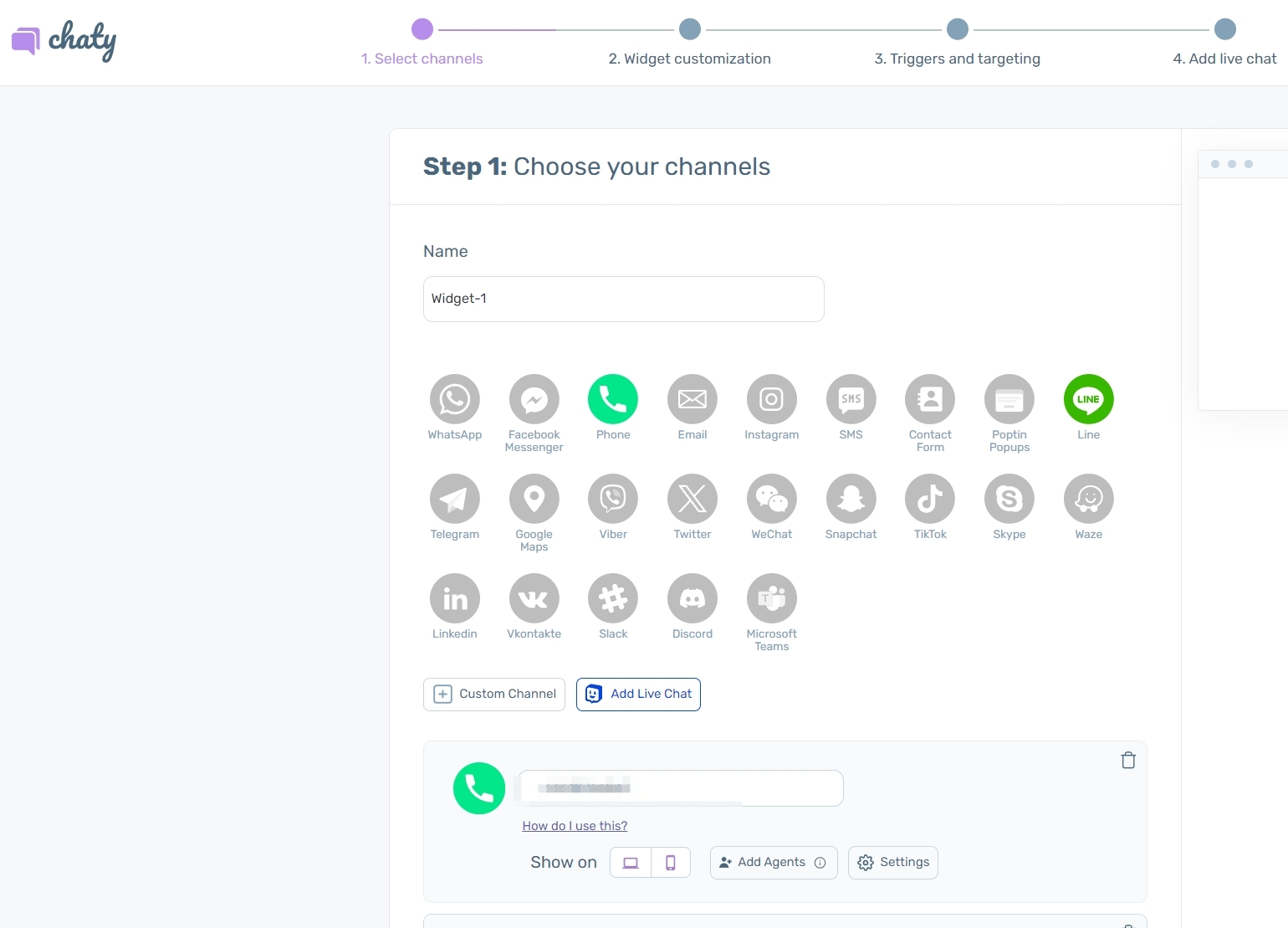
Task: Add the Facebook Messenger channel
Action: click(534, 399)
